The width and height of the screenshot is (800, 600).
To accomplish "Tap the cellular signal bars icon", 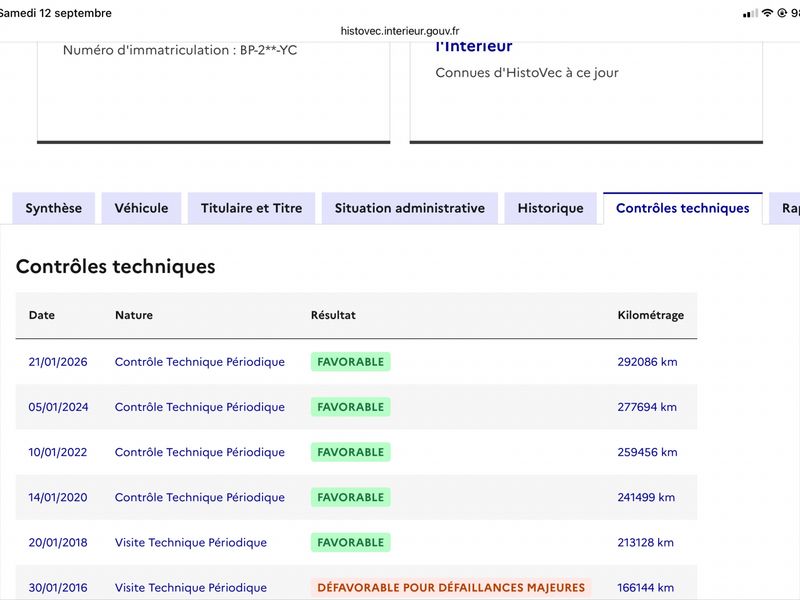I will click(750, 14).
